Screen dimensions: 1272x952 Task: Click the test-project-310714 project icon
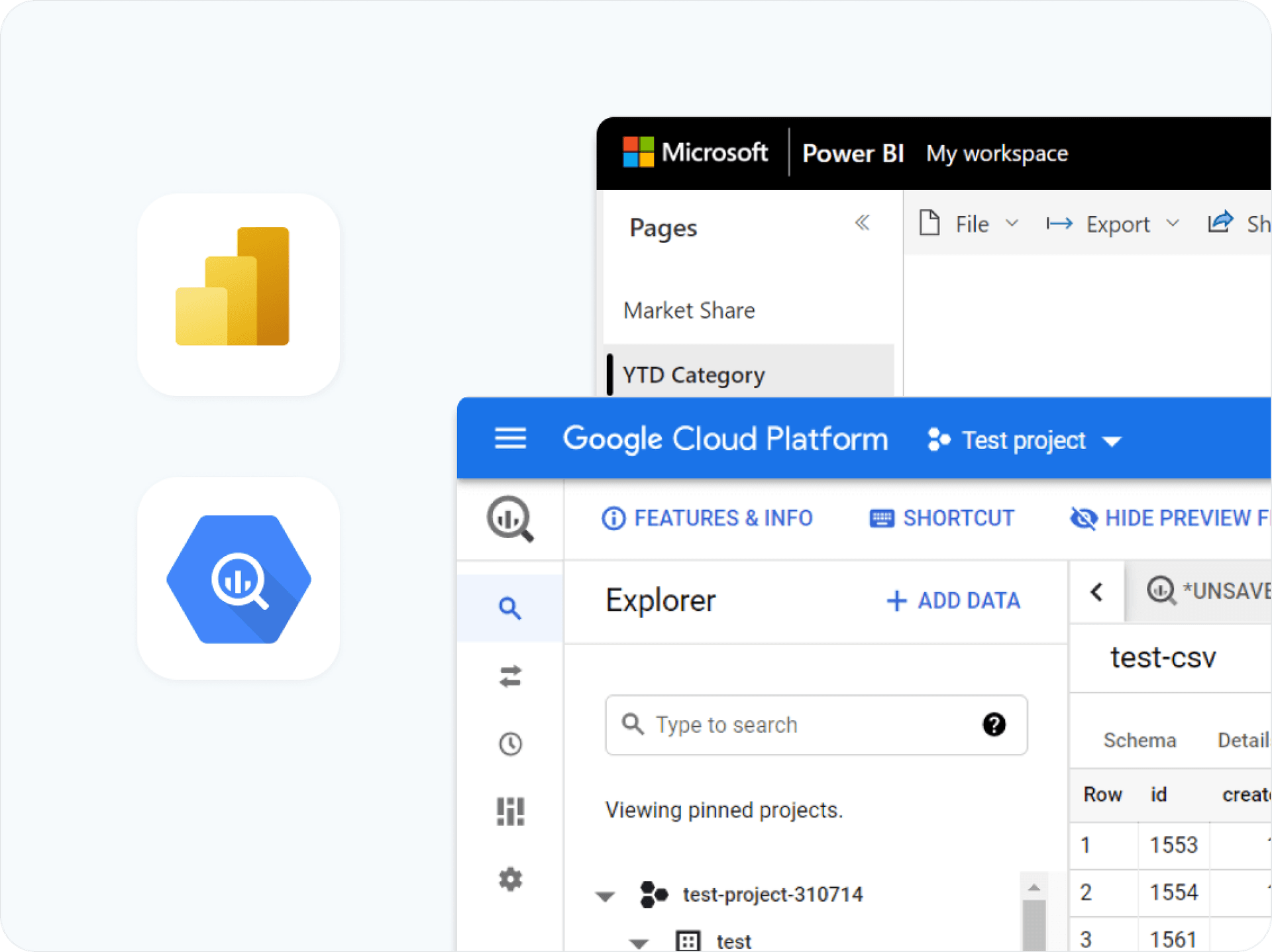[653, 894]
